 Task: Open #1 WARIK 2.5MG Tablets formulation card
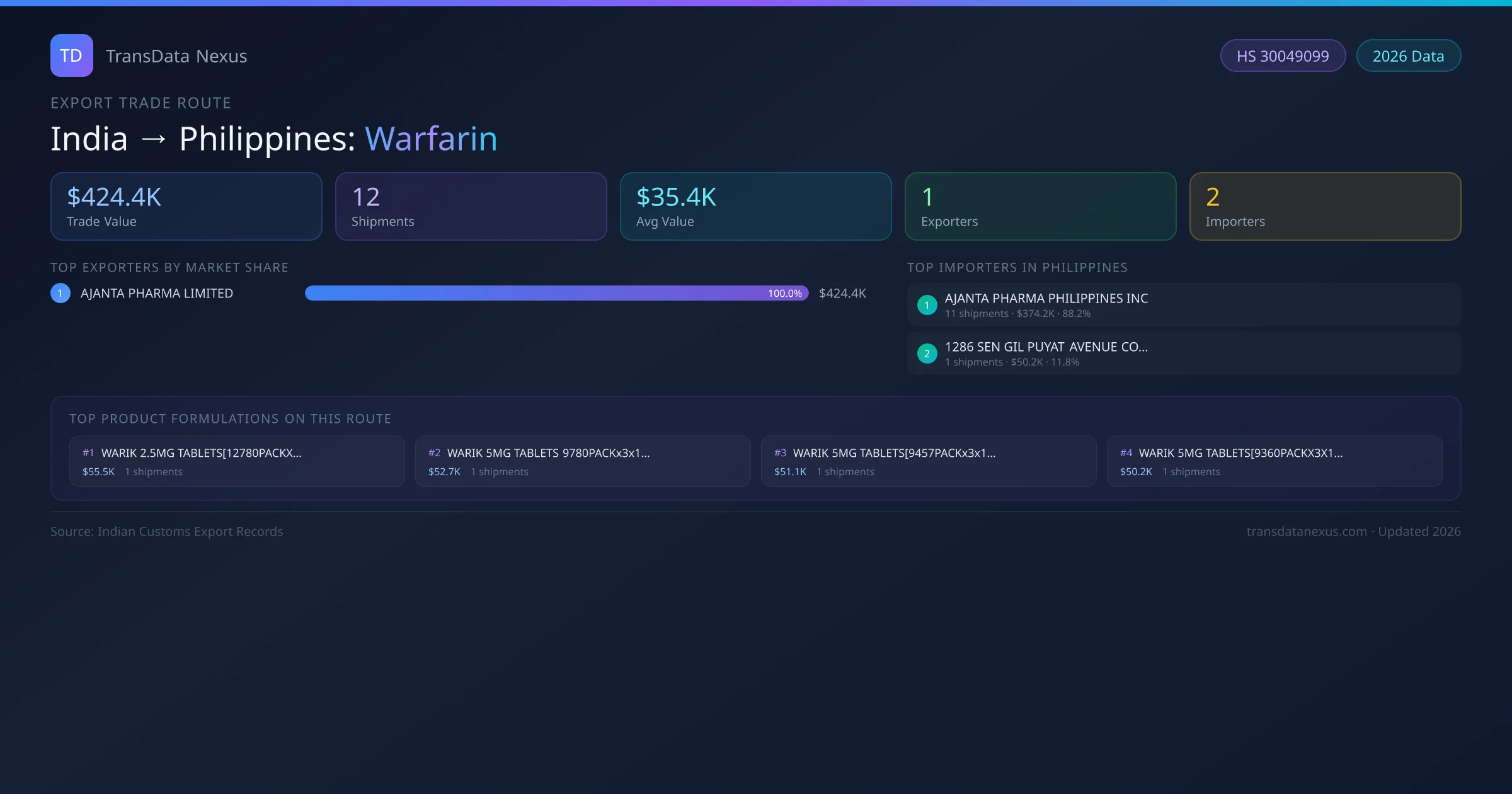[x=236, y=461]
